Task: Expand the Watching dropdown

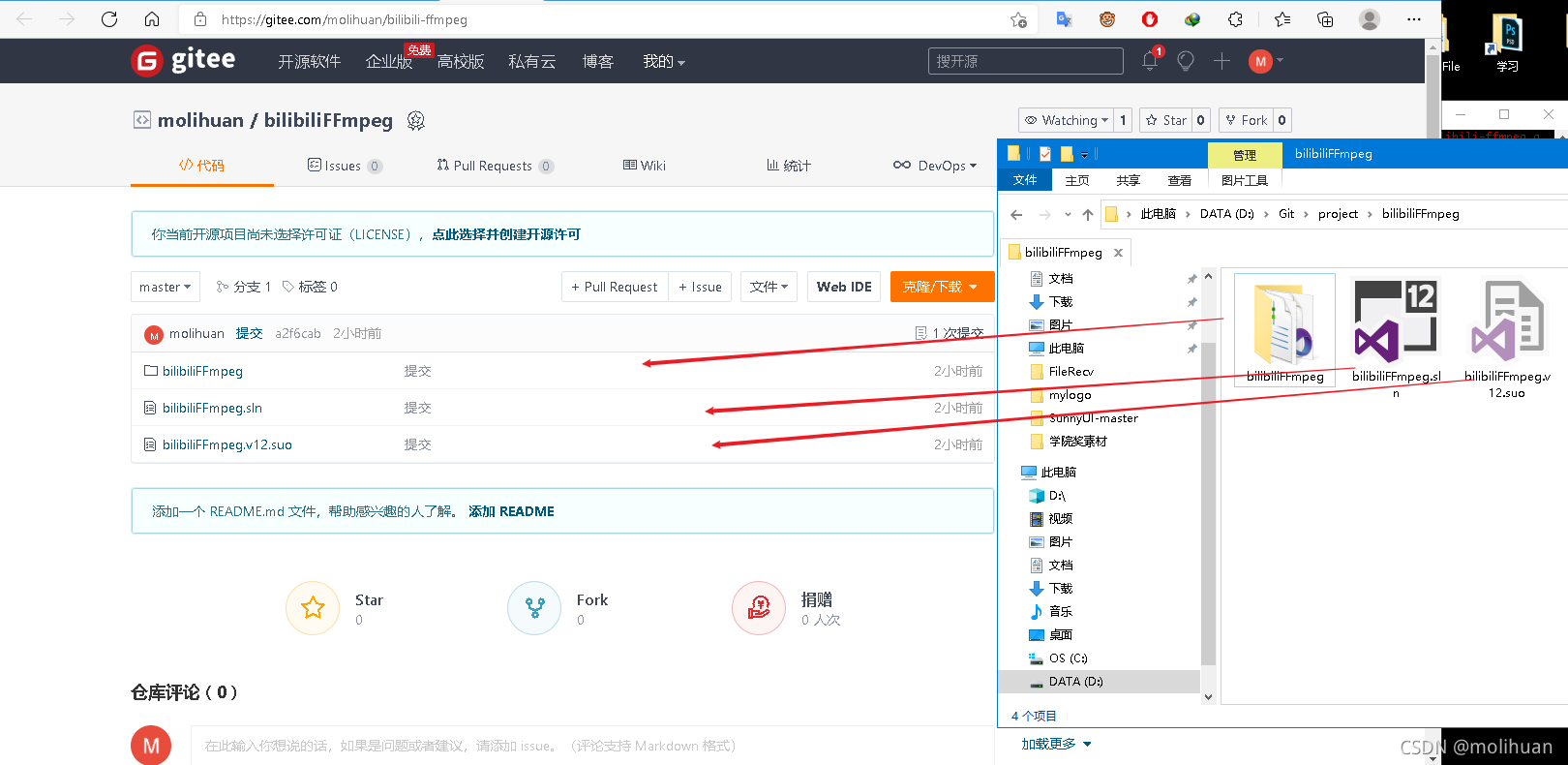Action: click(x=1066, y=120)
